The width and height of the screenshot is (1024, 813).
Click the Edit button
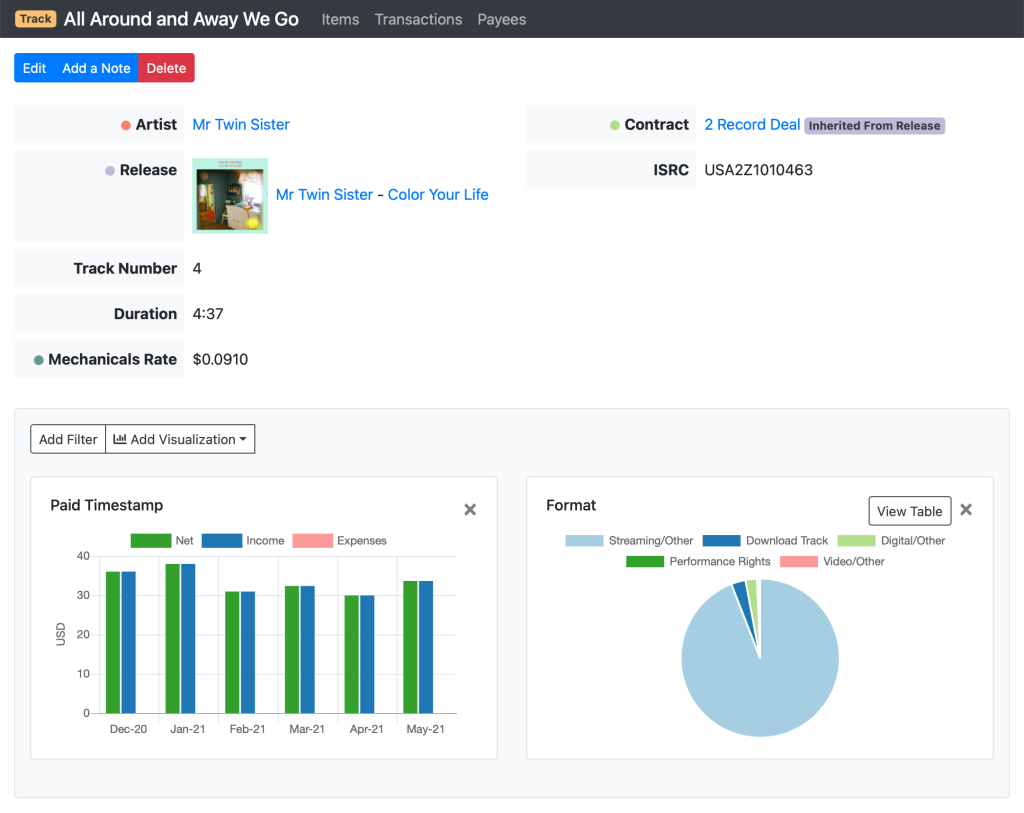click(34, 68)
